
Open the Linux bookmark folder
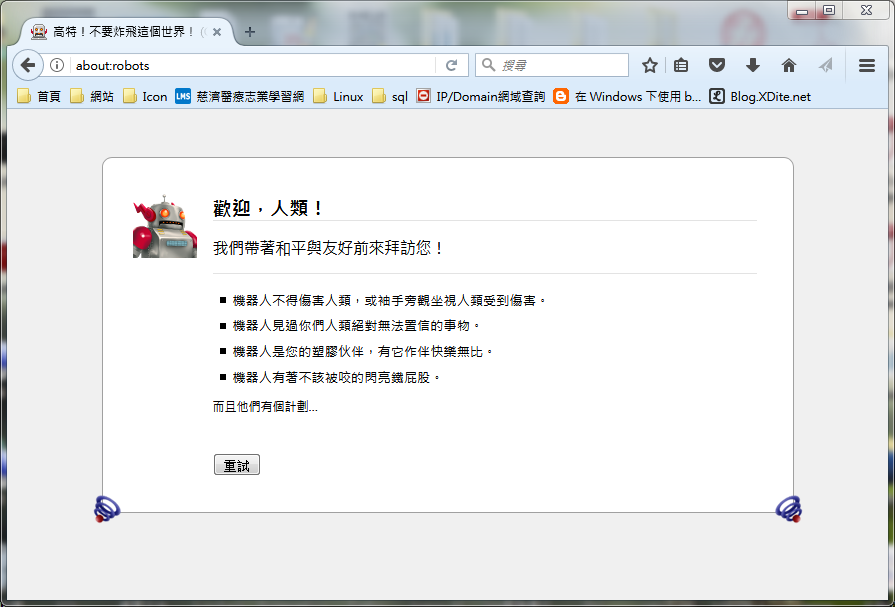point(338,97)
